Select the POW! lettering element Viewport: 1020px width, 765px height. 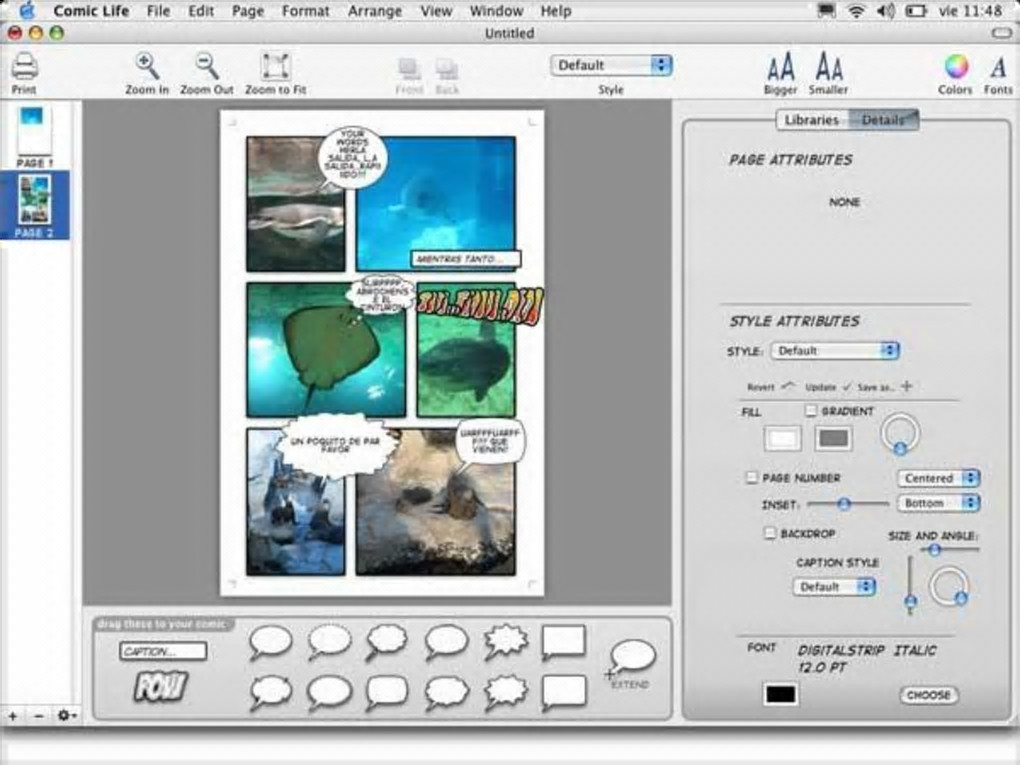(161, 686)
